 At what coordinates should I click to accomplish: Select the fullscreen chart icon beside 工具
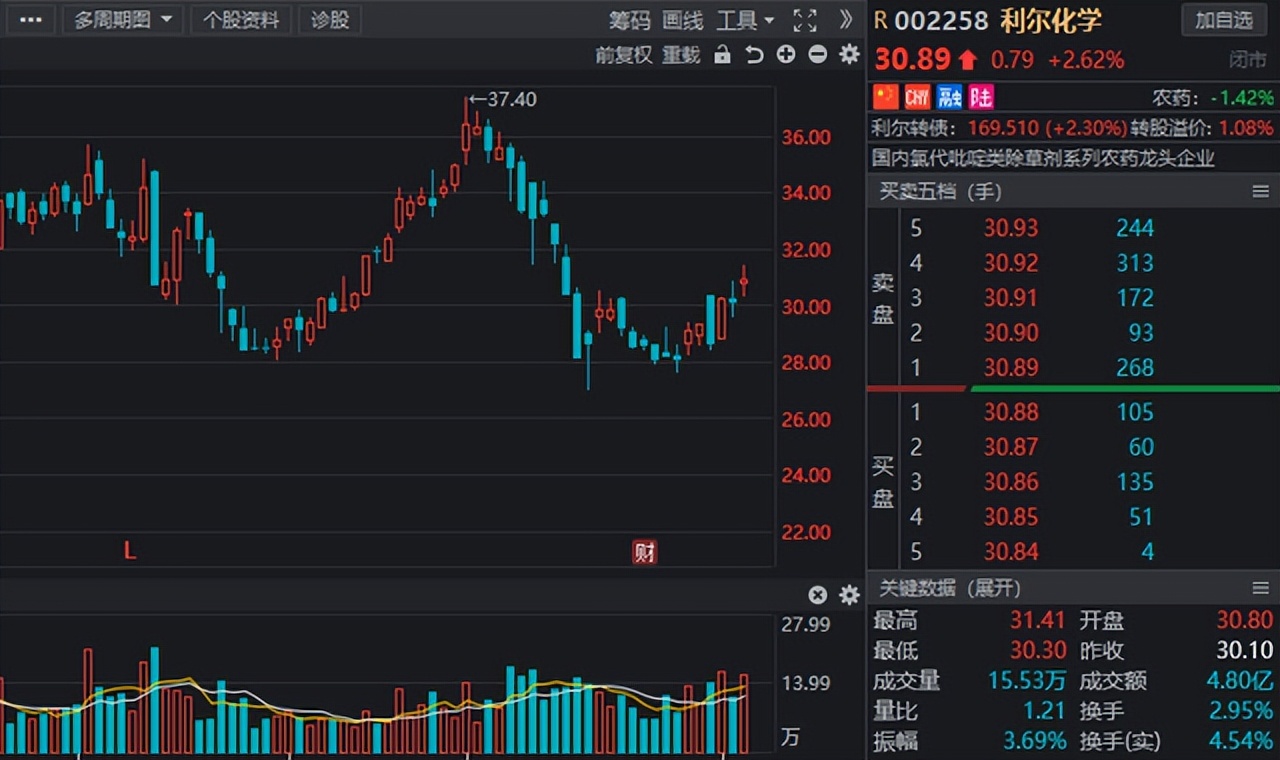click(x=803, y=20)
